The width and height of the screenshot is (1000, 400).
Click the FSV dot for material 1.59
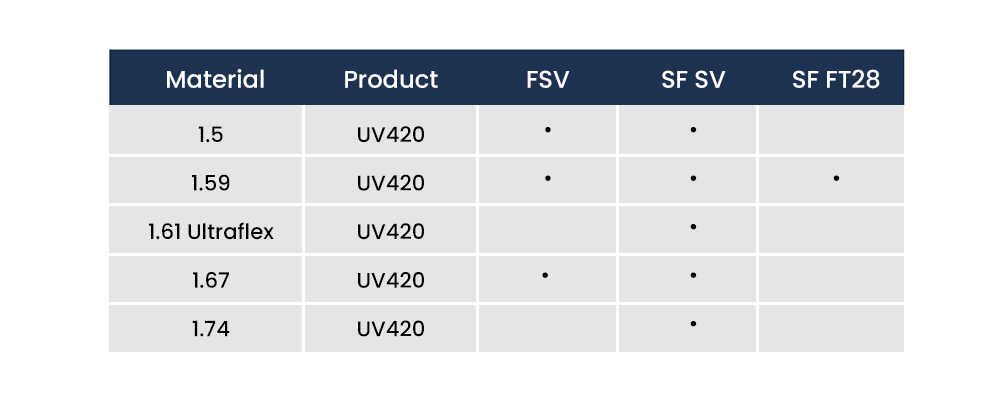(x=548, y=179)
